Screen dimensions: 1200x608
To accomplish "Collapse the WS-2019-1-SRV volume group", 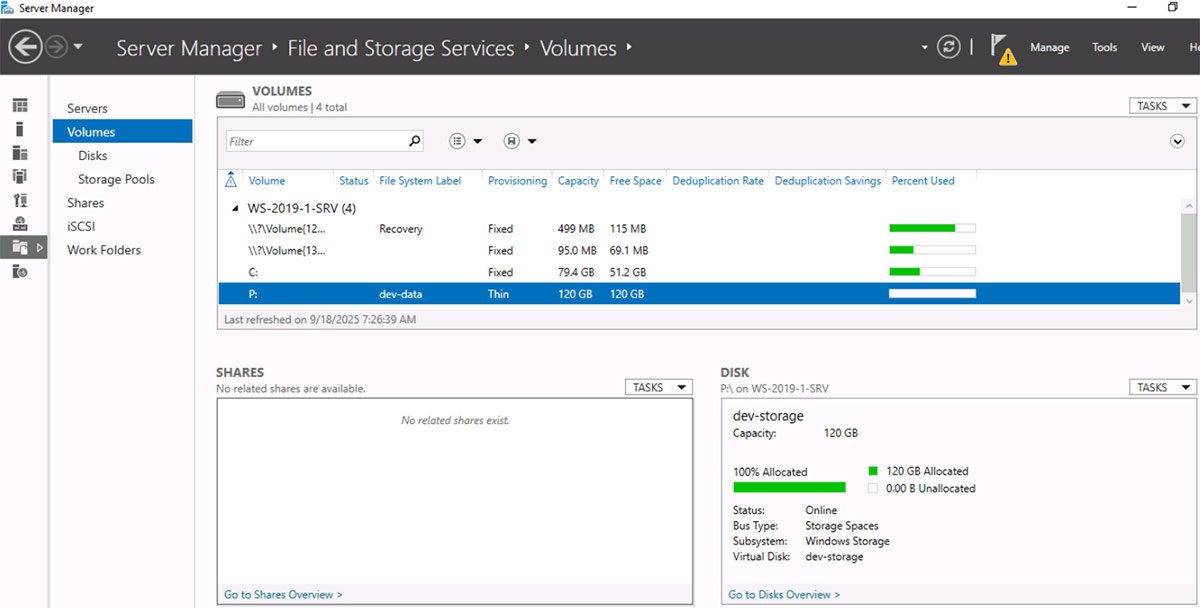I will tap(236, 208).
